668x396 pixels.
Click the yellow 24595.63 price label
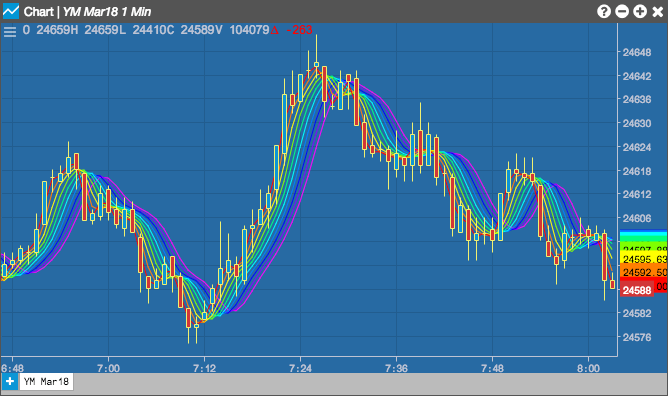coord(644,259)
